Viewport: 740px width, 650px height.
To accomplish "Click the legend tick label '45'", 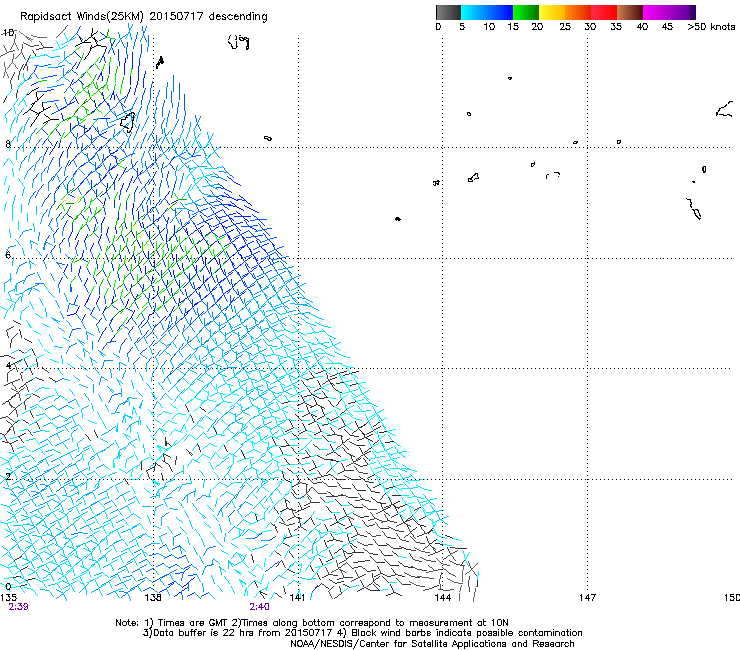I will coord(667,27).
